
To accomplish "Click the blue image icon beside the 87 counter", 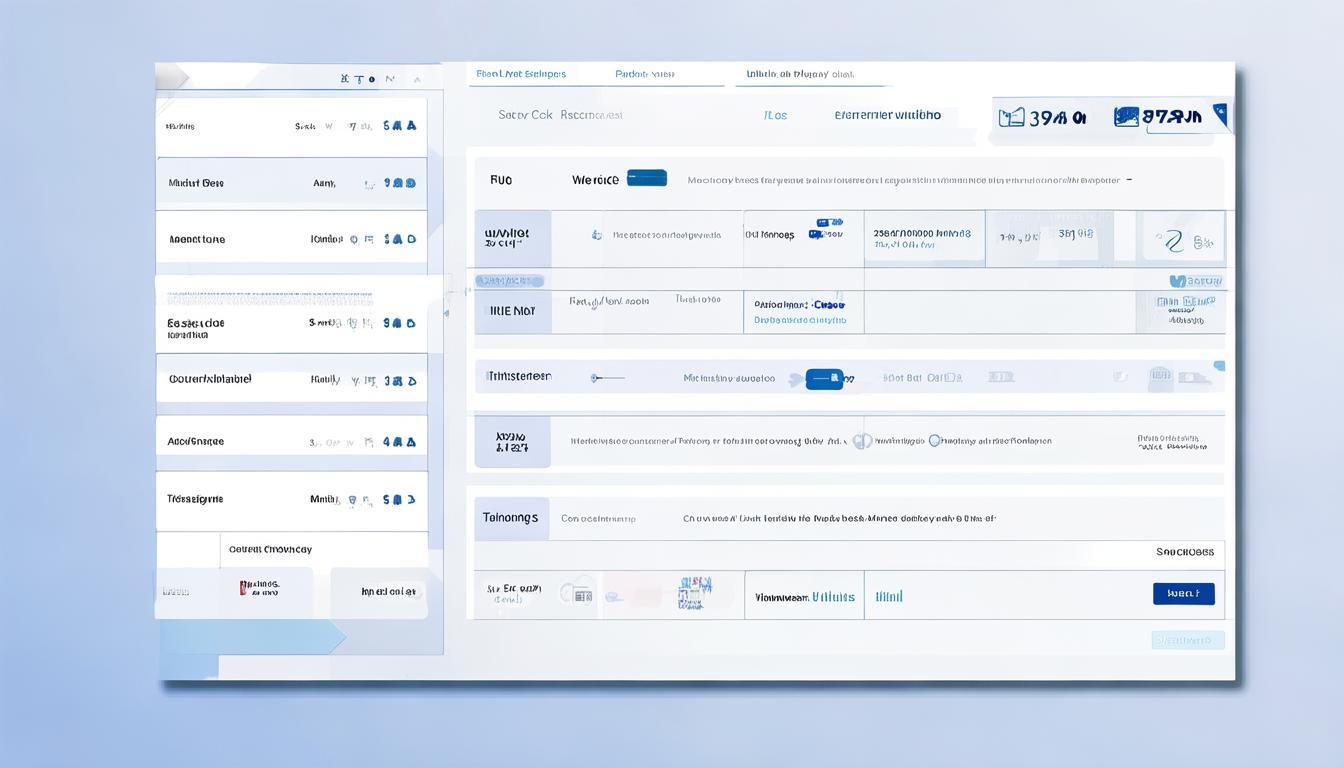I will click(1127, 117).
